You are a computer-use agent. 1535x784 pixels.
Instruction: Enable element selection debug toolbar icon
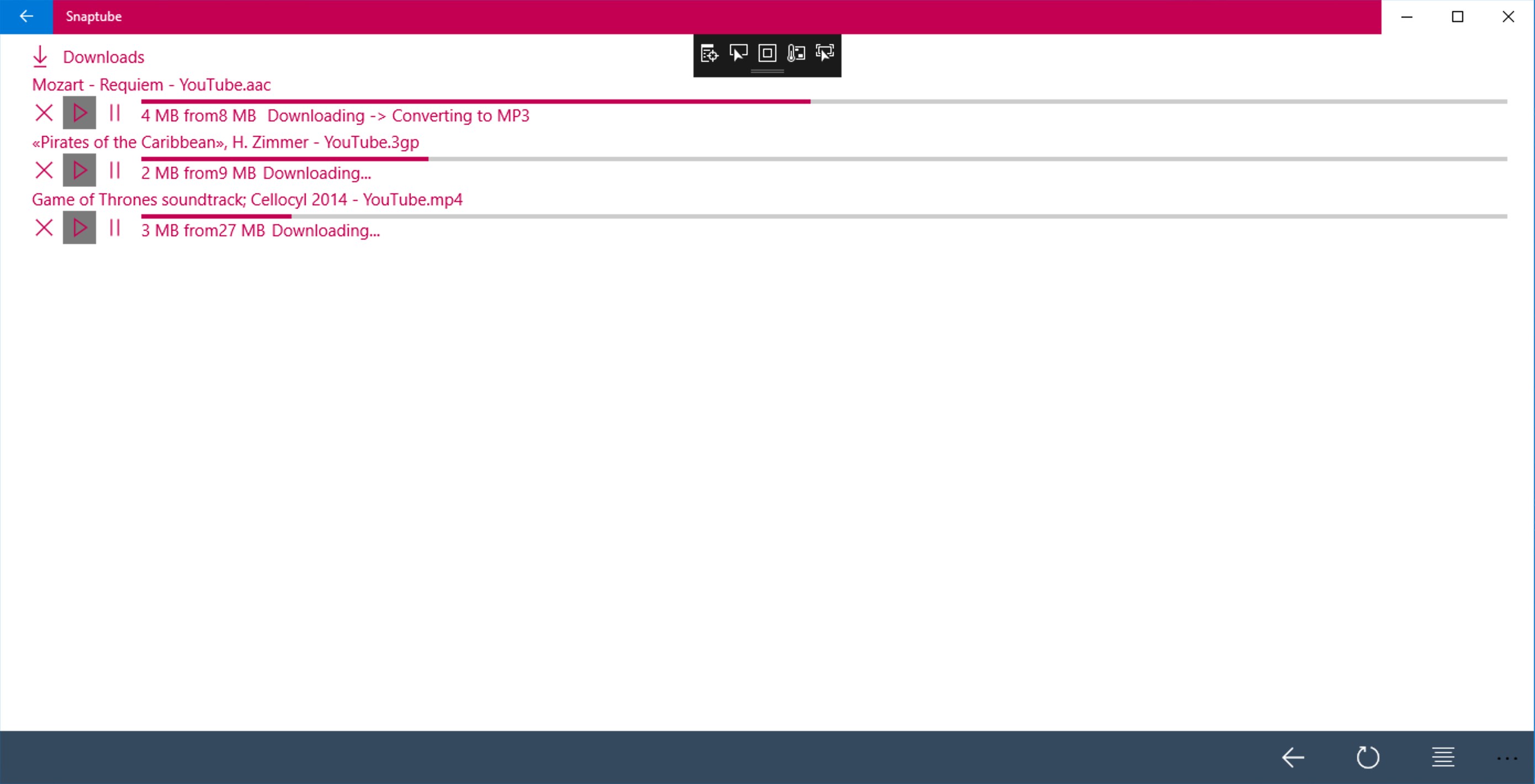tap(738, 54)
